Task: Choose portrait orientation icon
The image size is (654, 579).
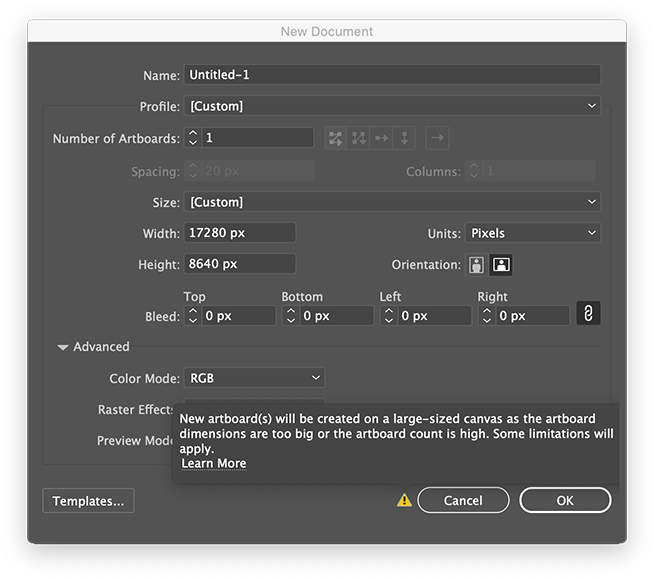Action: pyautogui.click(x=476, y=264)
